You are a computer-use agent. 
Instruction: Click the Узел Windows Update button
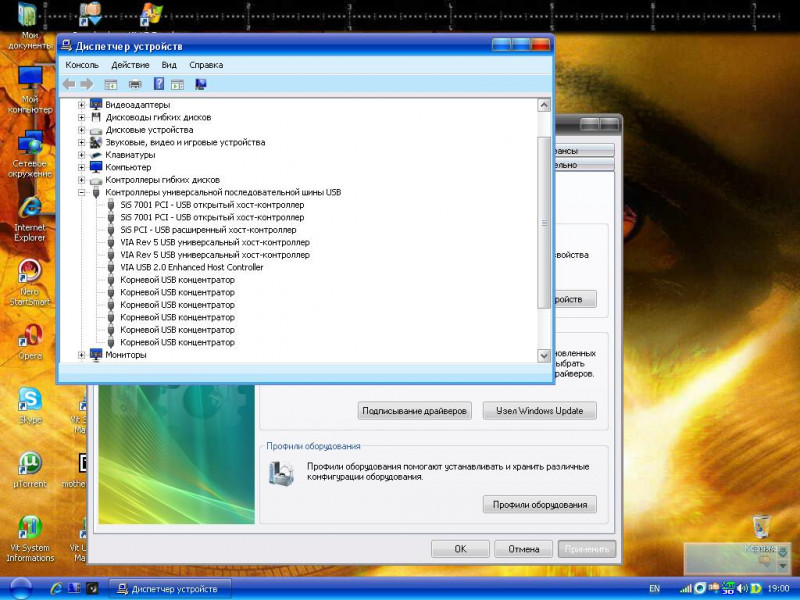click(539, 411)
